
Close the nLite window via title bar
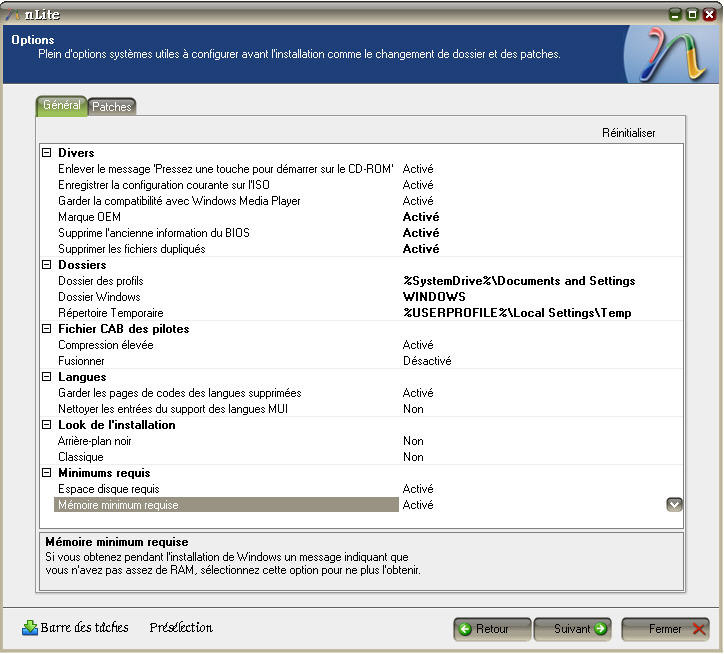pos(709,14)
